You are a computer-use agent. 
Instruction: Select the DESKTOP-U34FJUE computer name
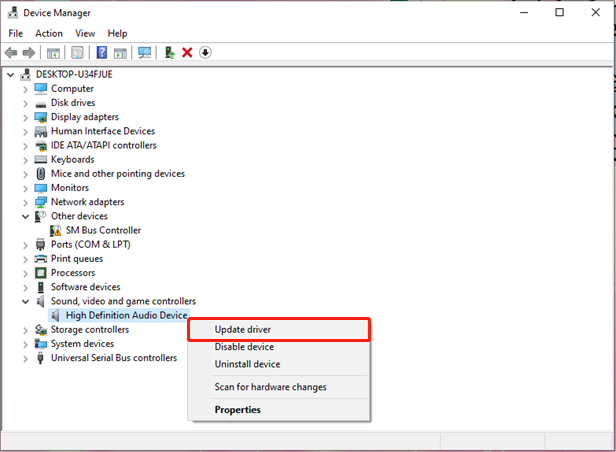[74, 74]
